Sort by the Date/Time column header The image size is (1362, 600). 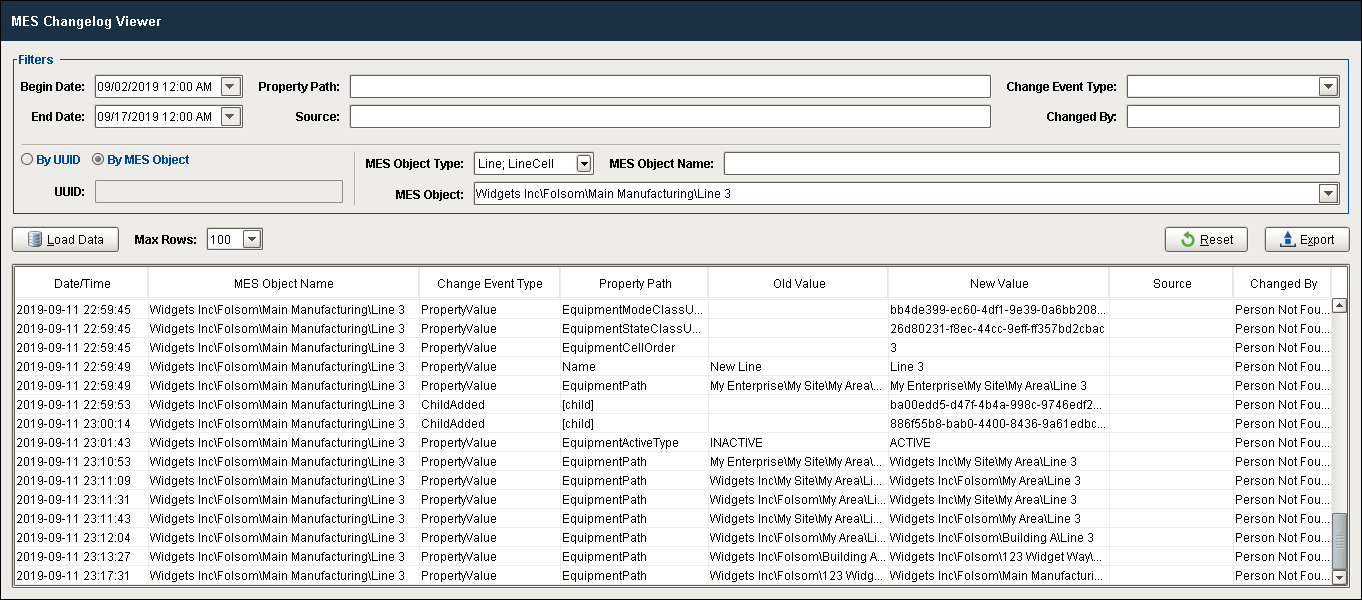82,284
